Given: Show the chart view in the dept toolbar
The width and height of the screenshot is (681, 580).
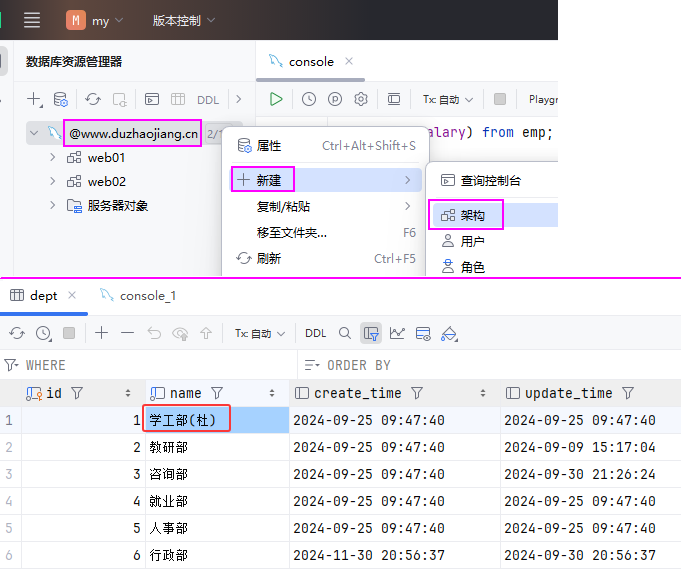Looking at the screenshot, I should [397, 333].
